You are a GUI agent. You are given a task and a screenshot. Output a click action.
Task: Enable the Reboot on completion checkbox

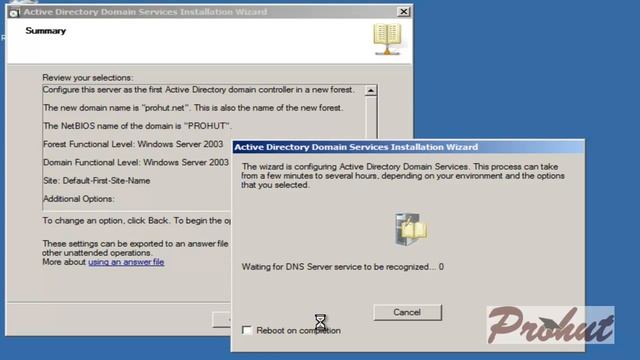pos(247,330)
